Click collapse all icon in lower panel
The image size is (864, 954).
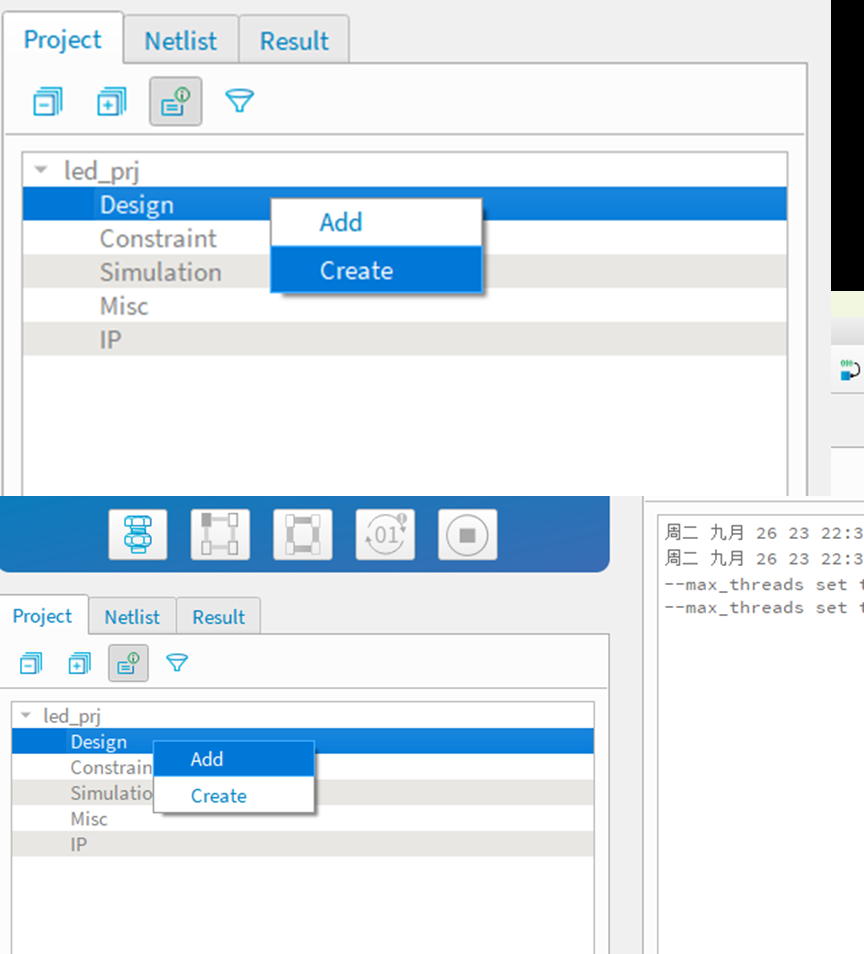click(31, 663)
